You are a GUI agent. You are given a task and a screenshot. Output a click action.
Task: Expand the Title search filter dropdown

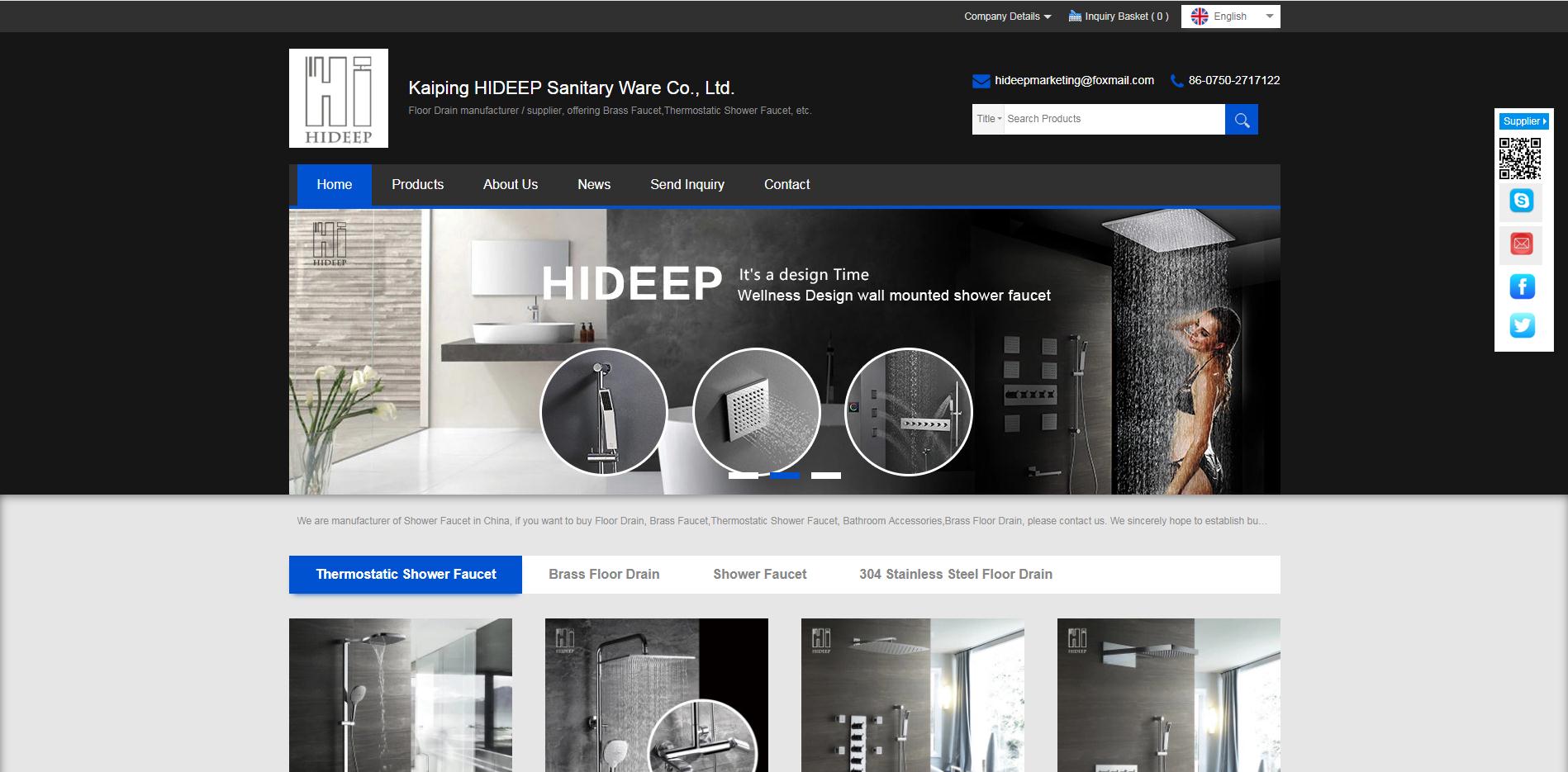(988, 119)
